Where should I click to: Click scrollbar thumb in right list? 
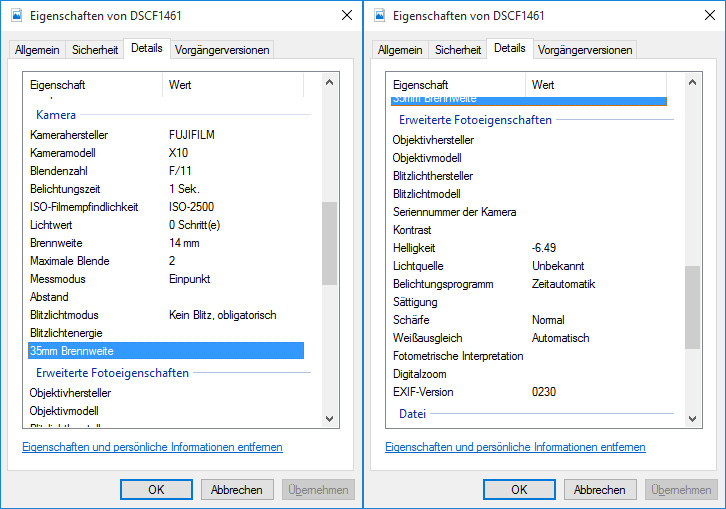[693, 307]
